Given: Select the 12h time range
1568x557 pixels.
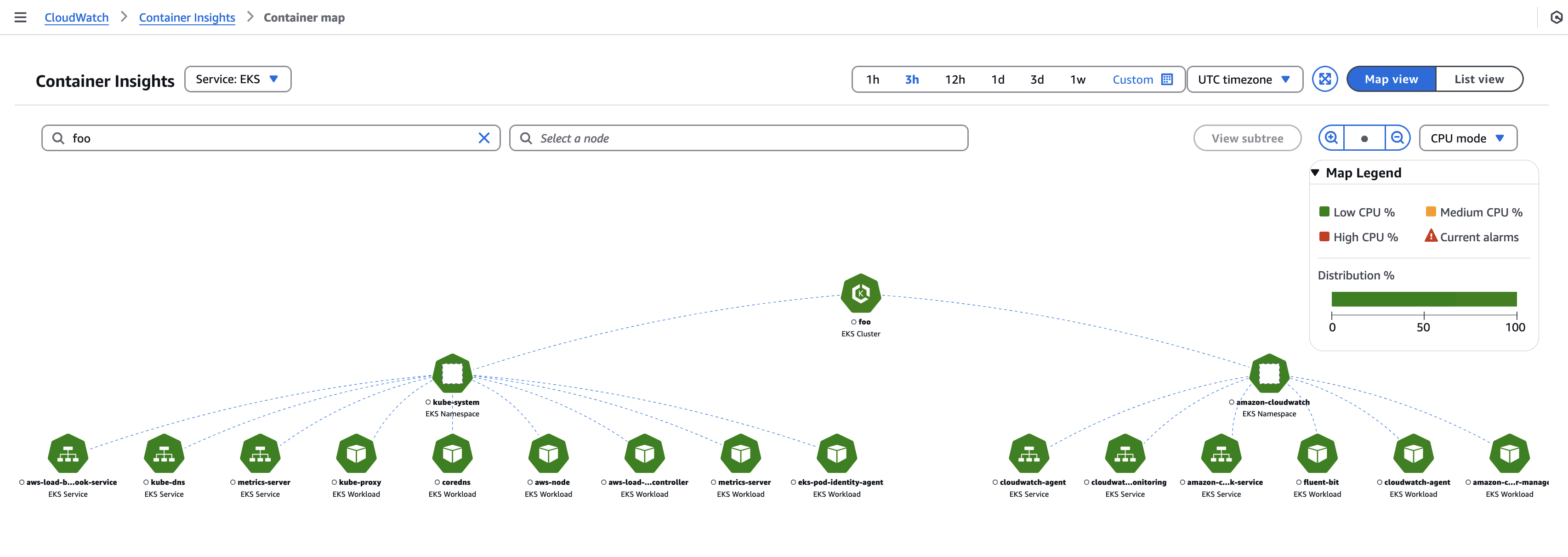Looking at the screenshot, I should click(955, 80).
